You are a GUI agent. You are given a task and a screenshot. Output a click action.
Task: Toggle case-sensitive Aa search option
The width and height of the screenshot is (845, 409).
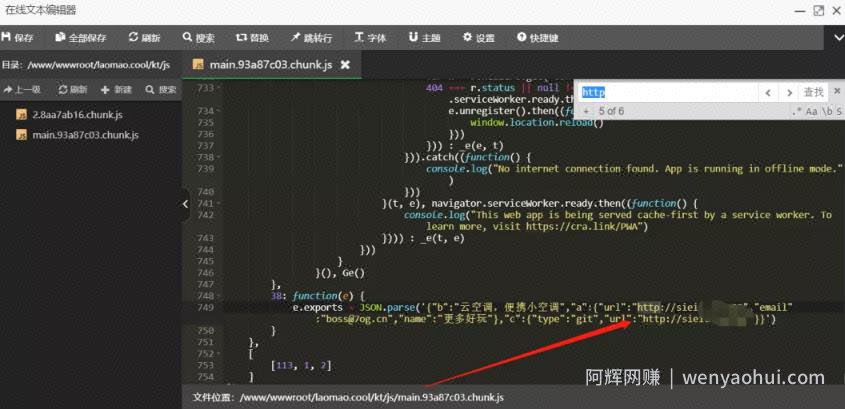tap(812, 112)
